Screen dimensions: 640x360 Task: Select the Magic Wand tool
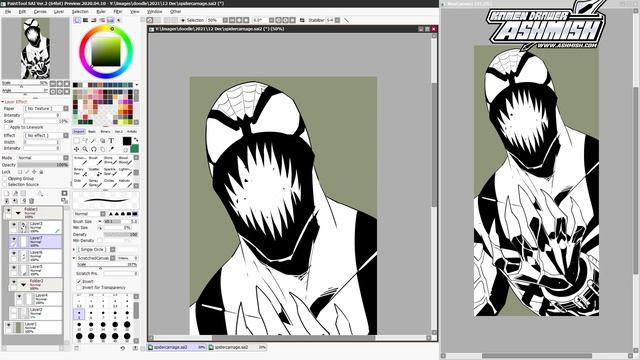[x=93, y=140]
